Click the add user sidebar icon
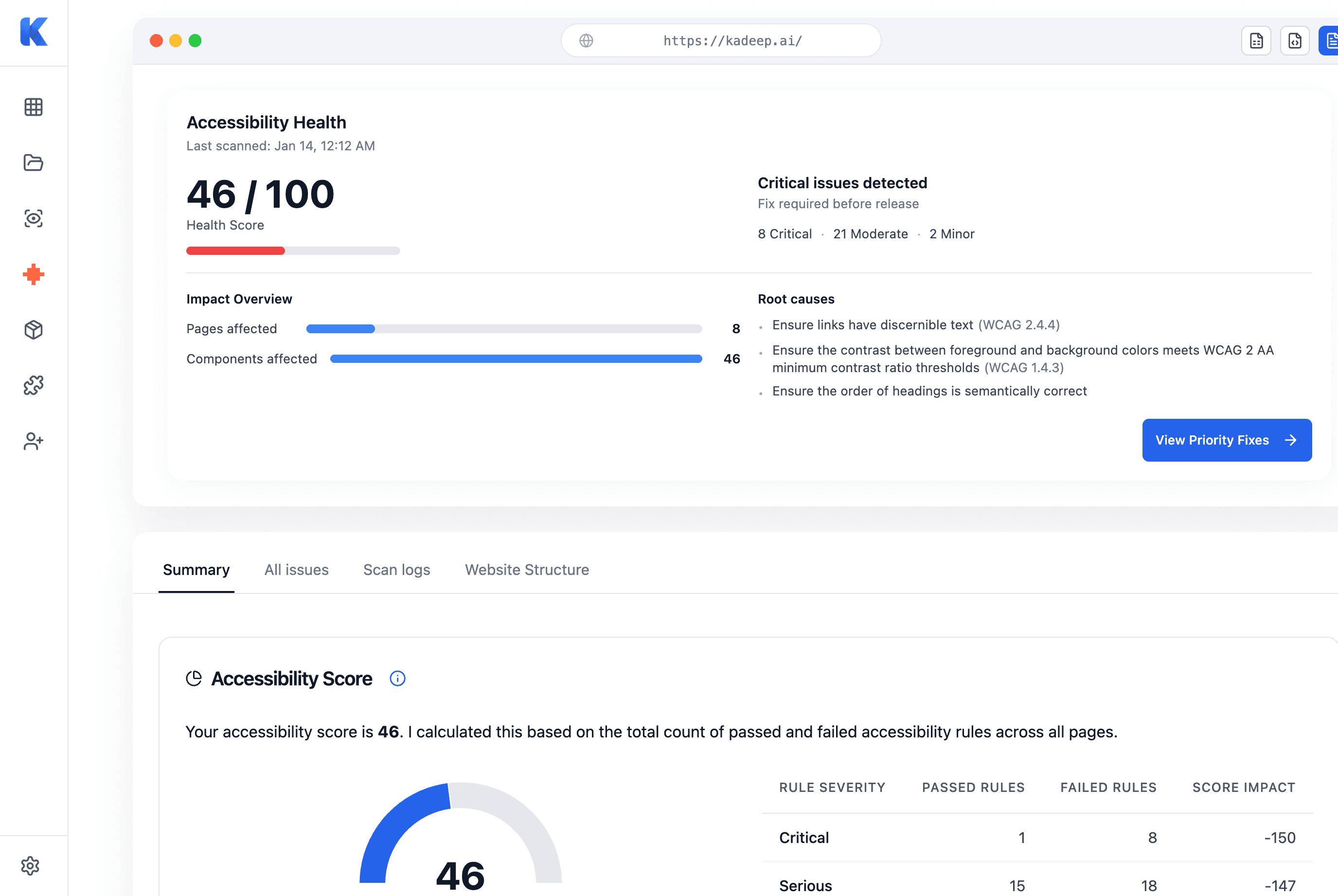 point(34,441)
